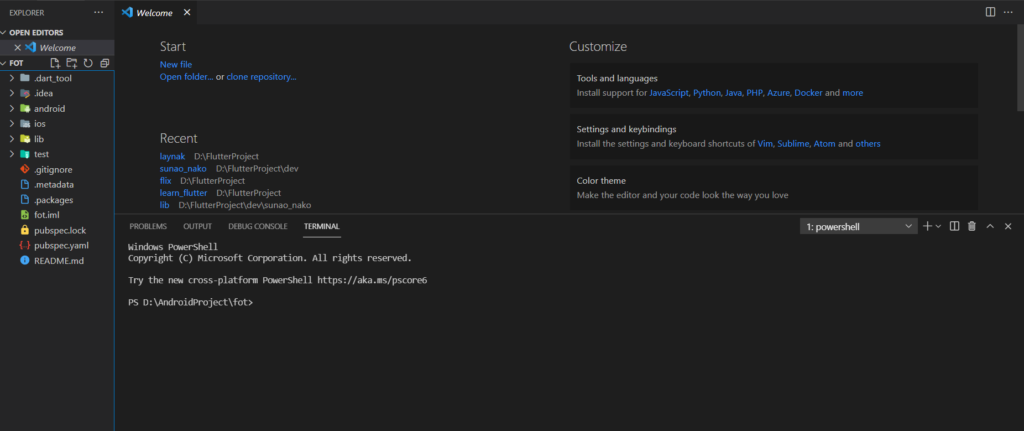Maximize the terminal panel size
The width and height of the screenshot is (1024, 431).
point(990,227)
